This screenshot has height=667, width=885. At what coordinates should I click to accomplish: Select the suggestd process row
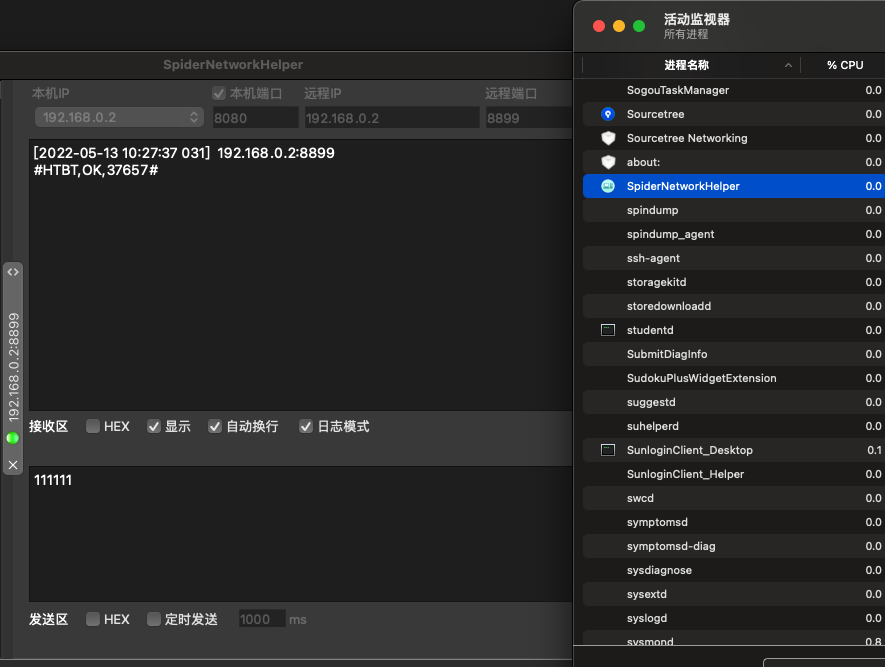point(734,402)
